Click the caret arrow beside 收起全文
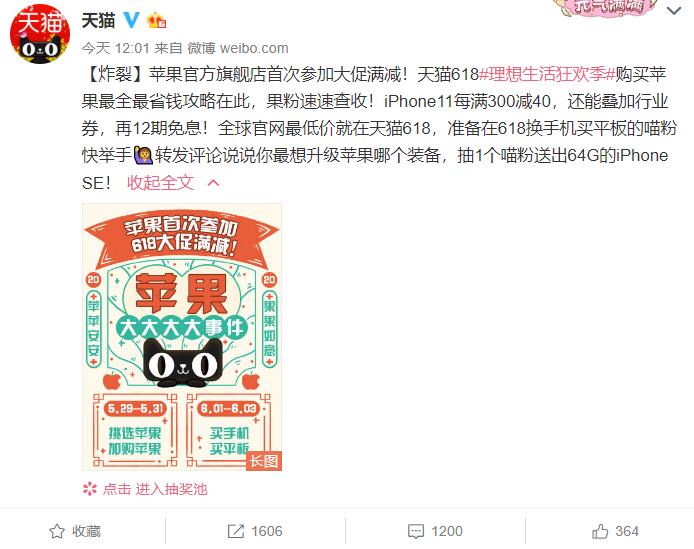 213,182
